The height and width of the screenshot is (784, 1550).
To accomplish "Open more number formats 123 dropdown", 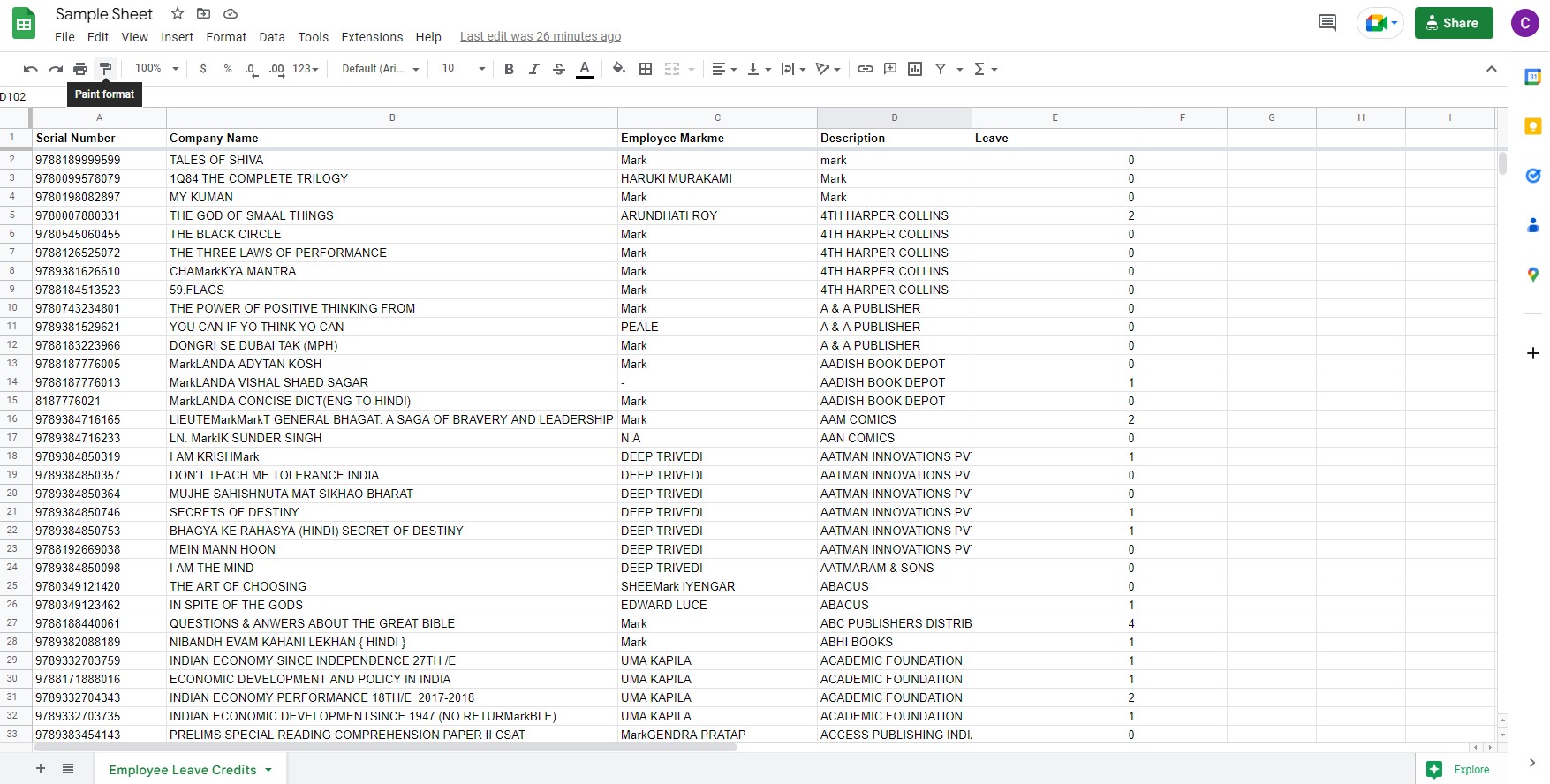I will coord(306,69).
